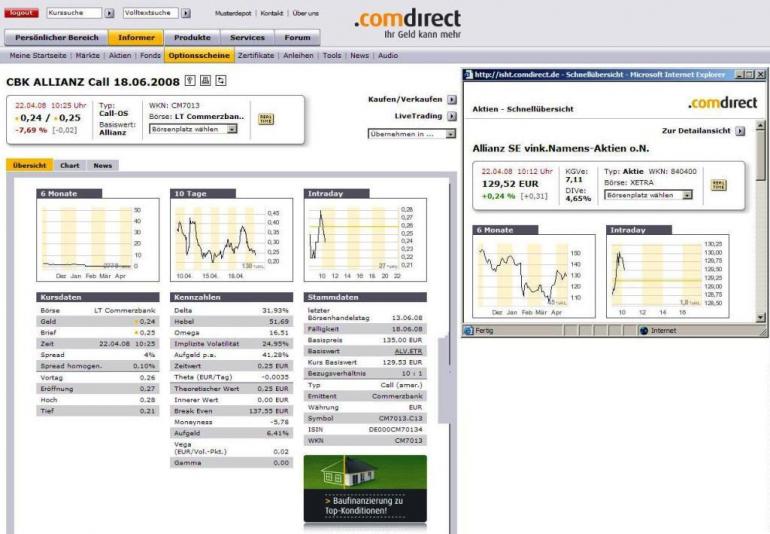Click the third icon beside the warrant title
The width and height of the screenshot is (770, 534).
click(x=221, y=81)
